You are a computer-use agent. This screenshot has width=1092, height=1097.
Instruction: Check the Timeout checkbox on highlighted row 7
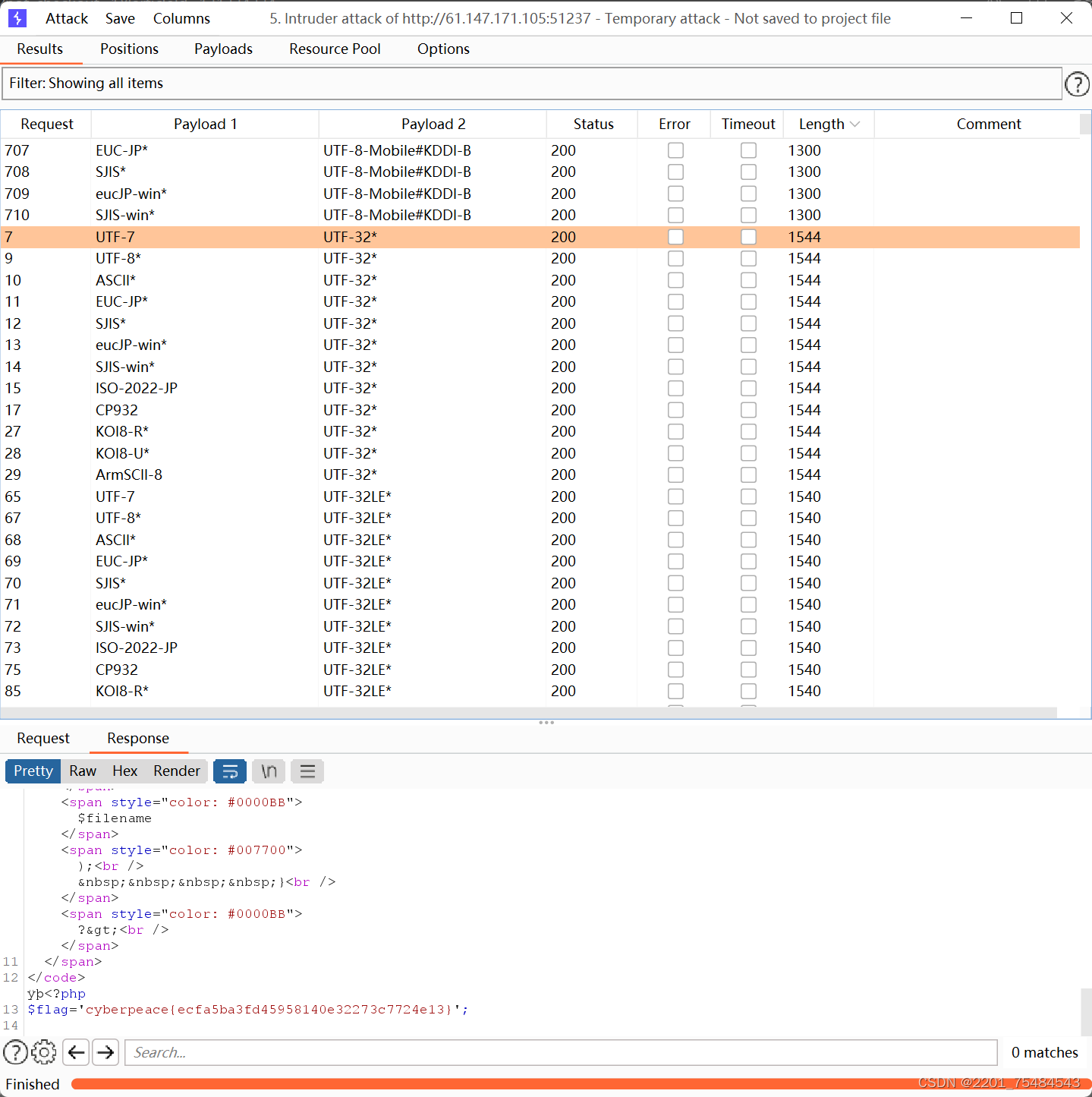pos(748,237)
